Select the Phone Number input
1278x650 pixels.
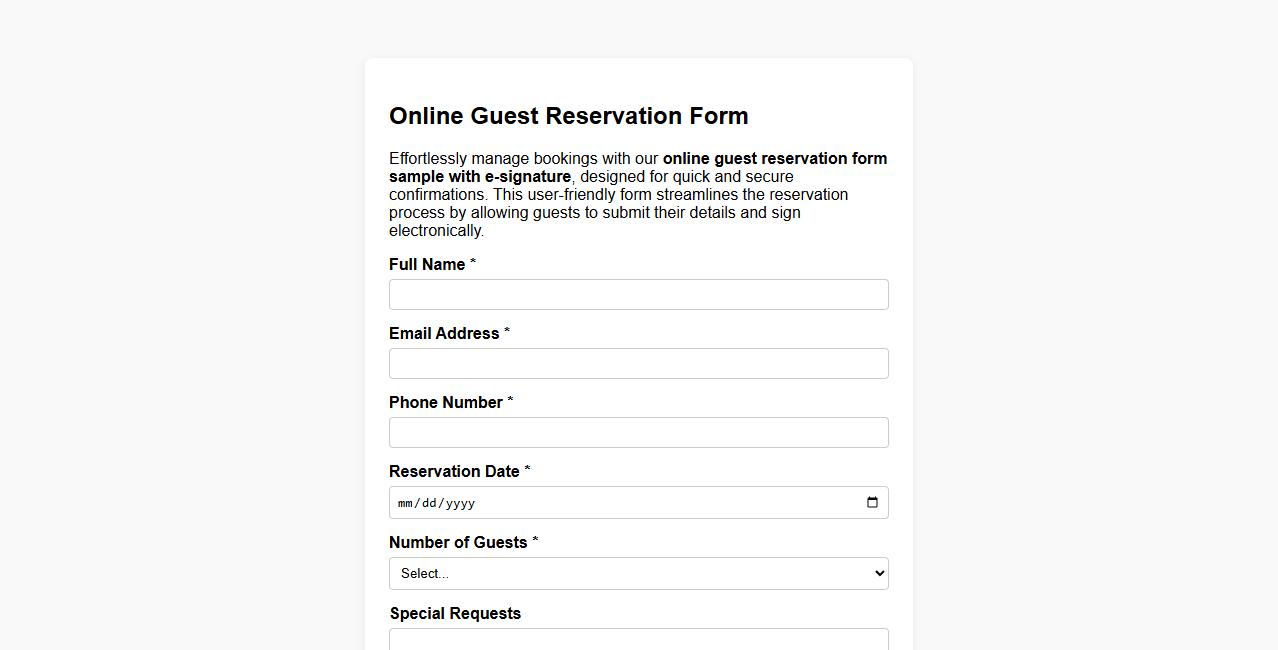pyautogui.click(x=639, y=432)
